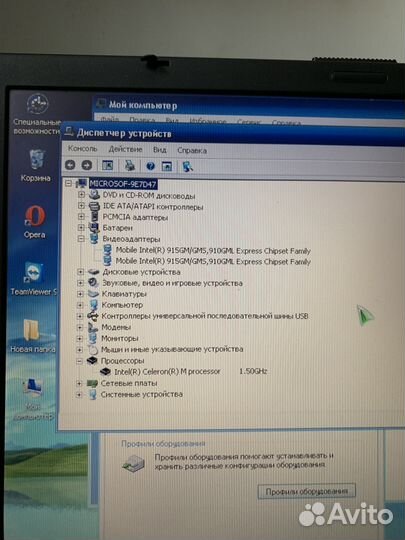The height and width of the screenshot is (540, 405).
Task: Expand the Батареи node
Action: click(x=81, y=227)
